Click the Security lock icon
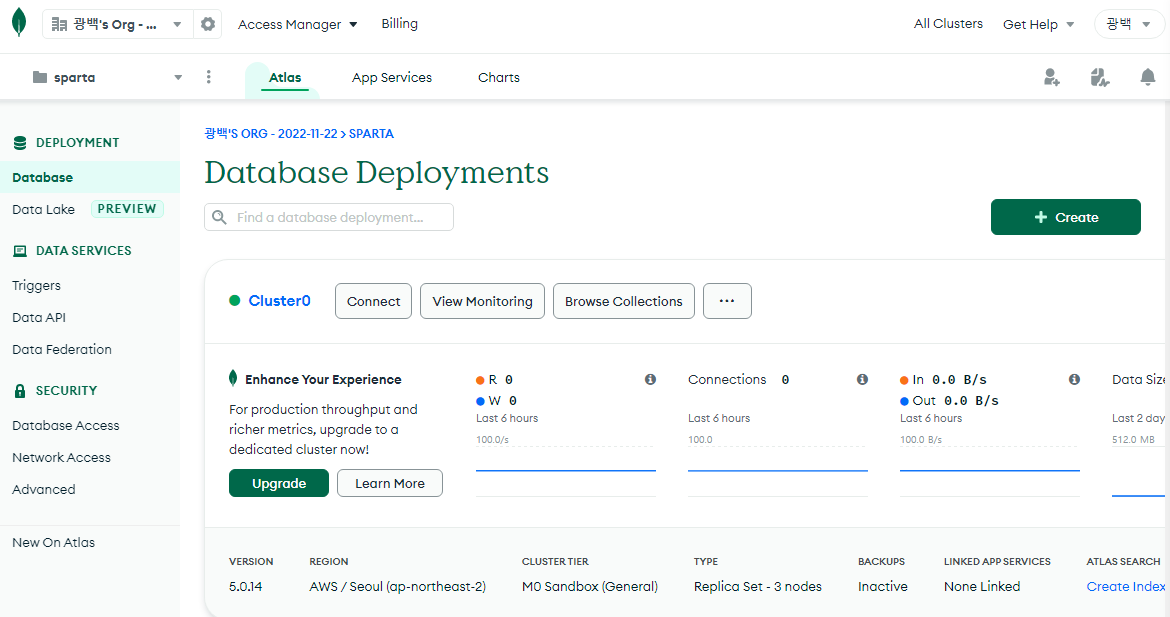1170x617 pixels. point(20,390)
